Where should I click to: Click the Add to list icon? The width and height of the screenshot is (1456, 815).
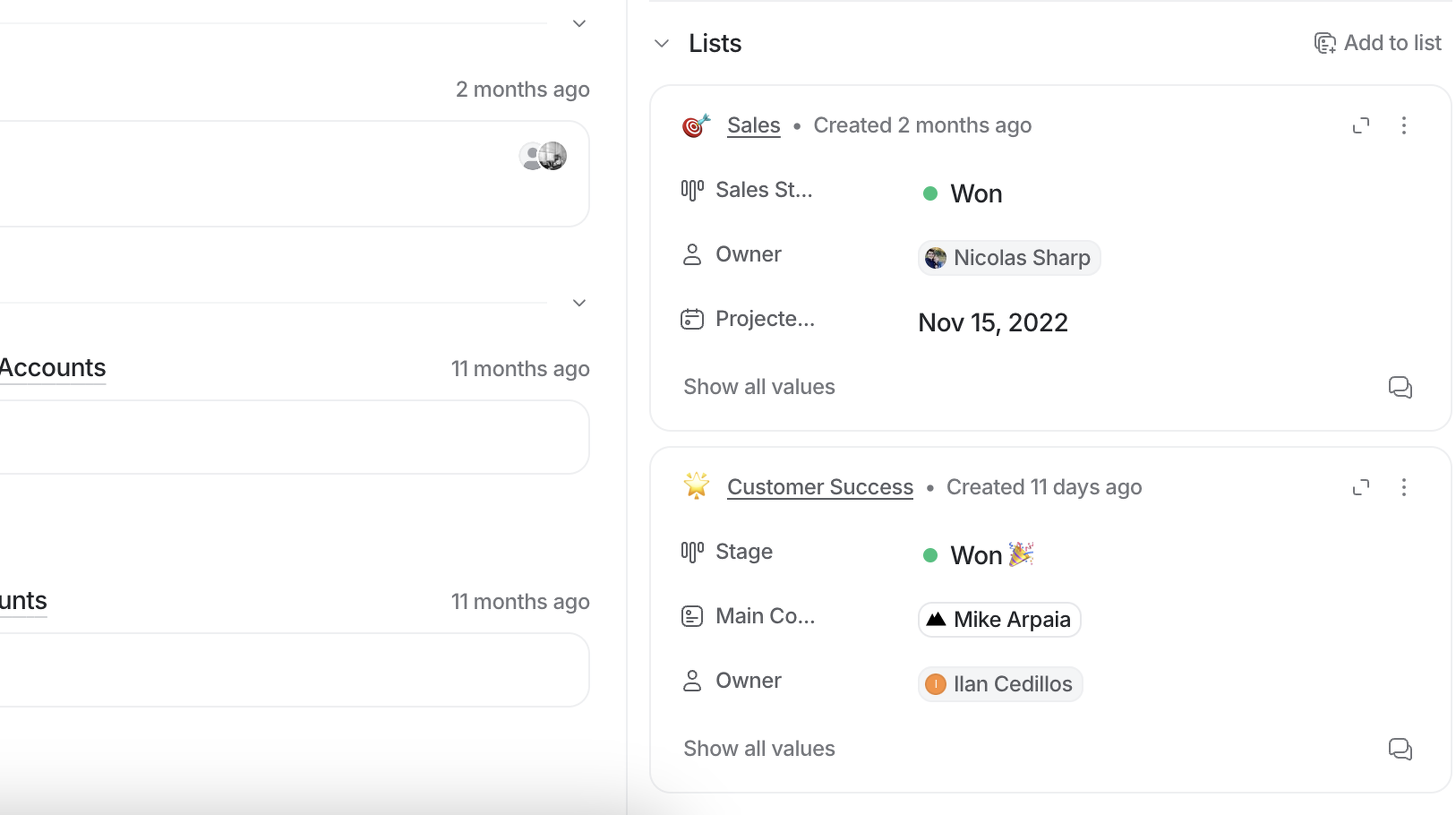pos(1324,43)
